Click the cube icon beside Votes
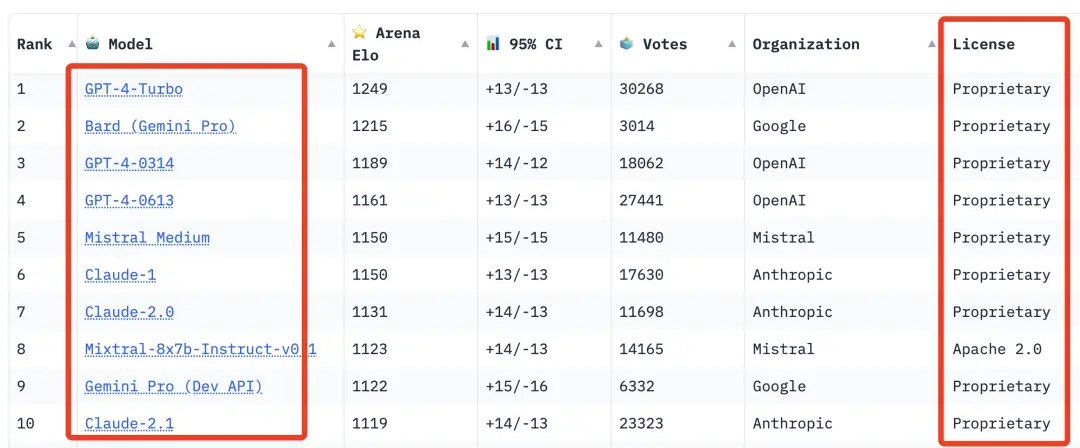This screenshot has height=448, width=1080. click(x=627, y=43)
